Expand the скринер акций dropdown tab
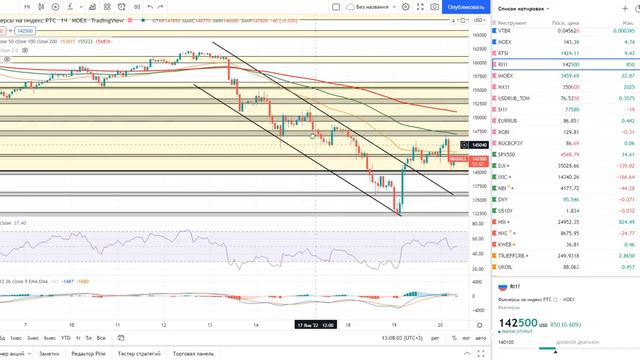640x360 pixels. 16,353
